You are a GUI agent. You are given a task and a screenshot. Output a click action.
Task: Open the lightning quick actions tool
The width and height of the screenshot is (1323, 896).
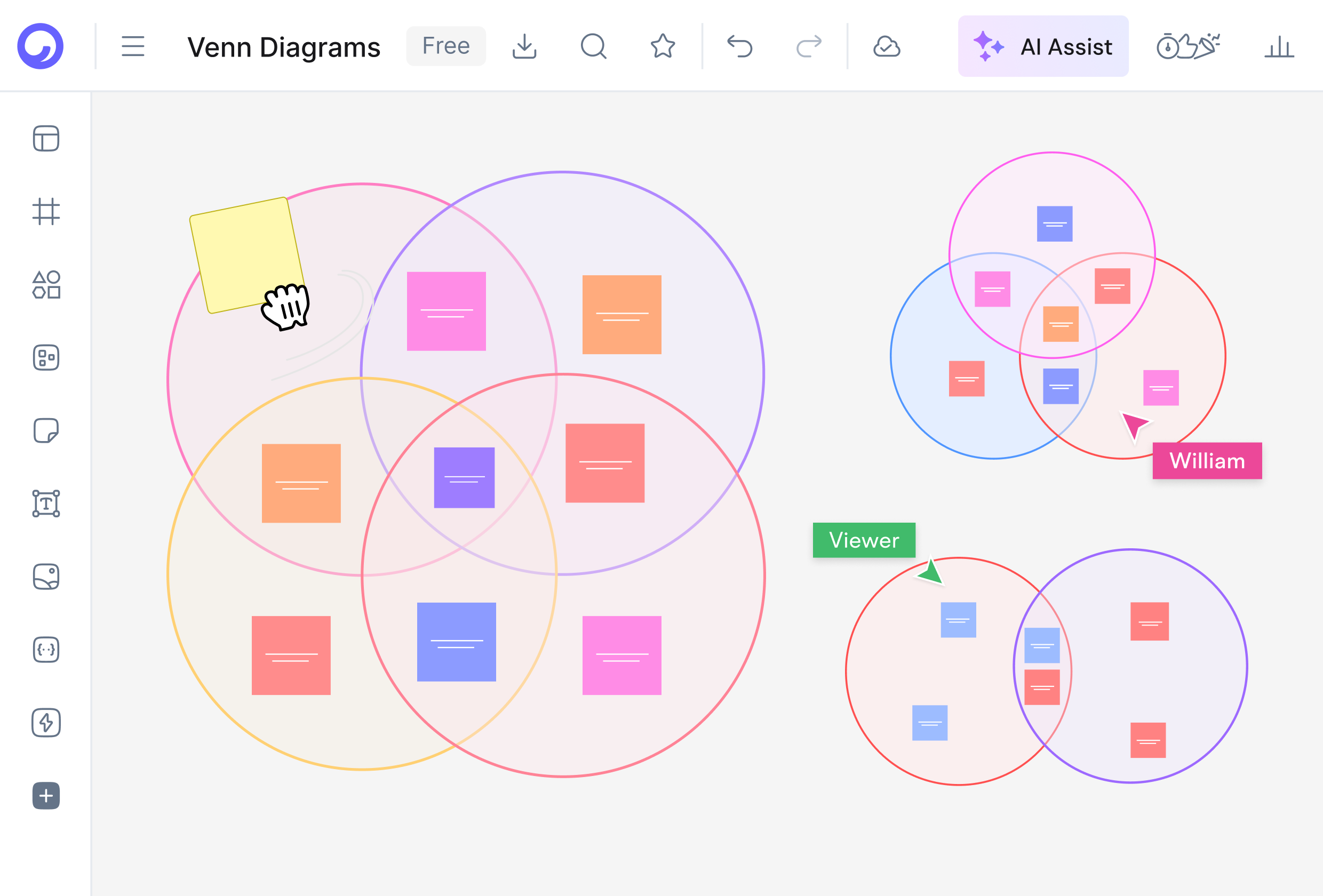click(x=46, y=722)
